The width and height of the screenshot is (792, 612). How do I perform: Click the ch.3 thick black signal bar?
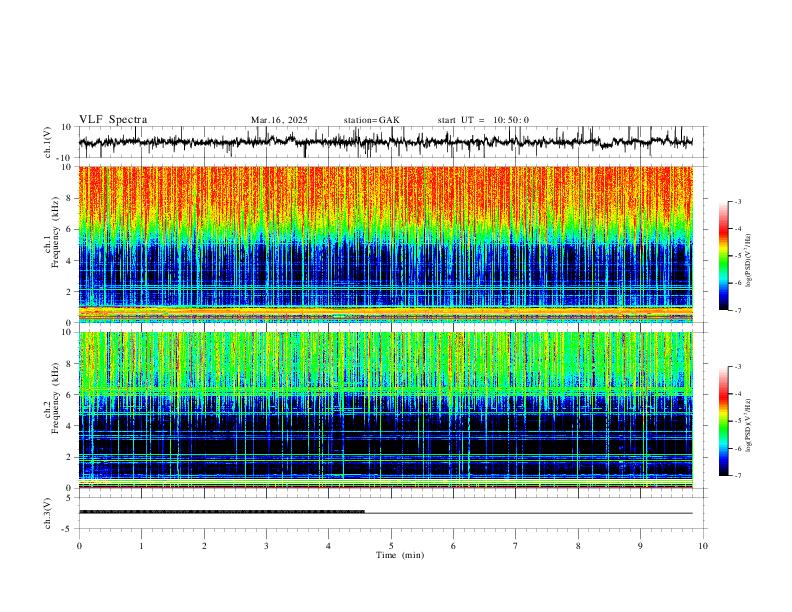tap(222, 512)
